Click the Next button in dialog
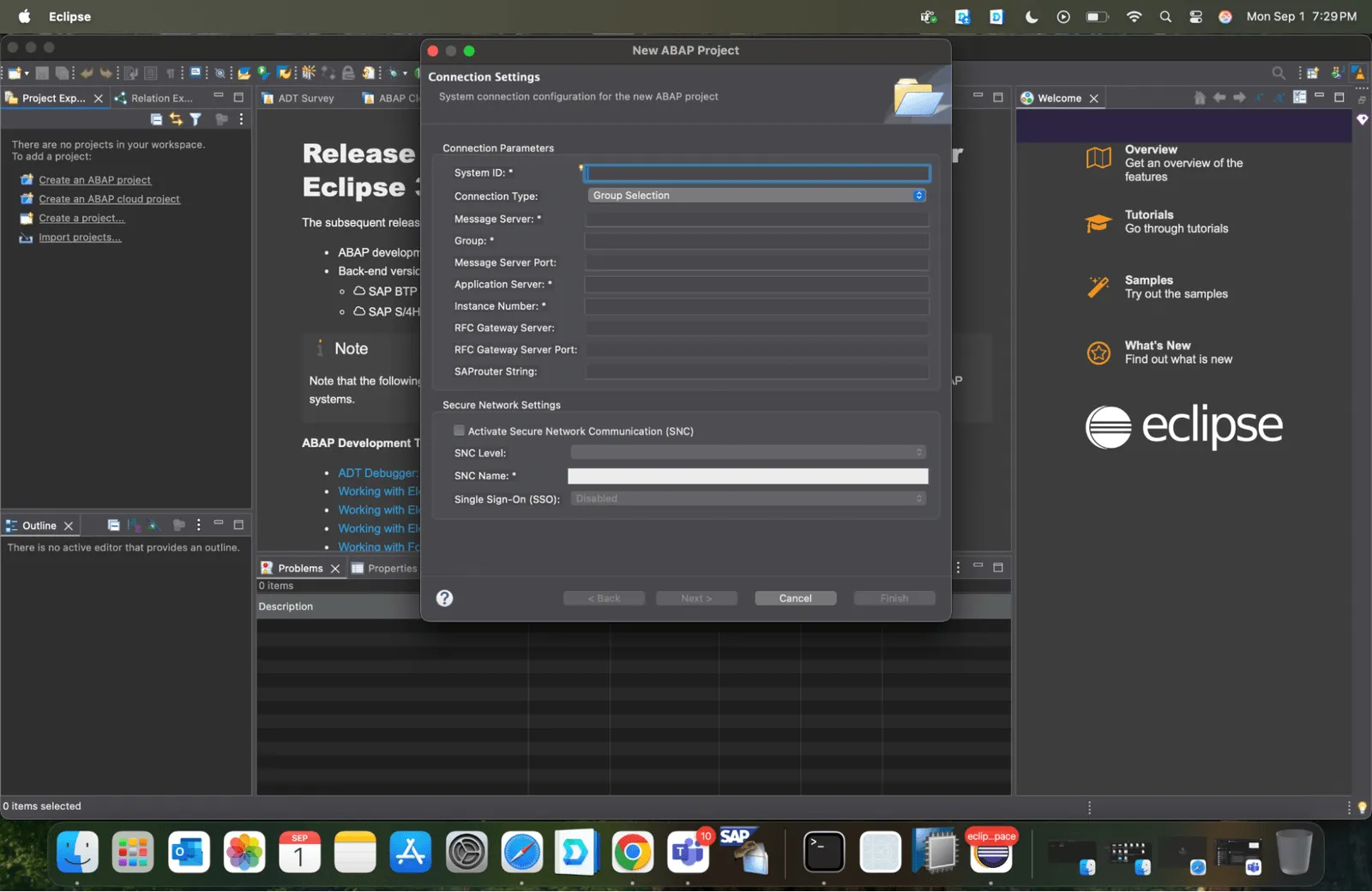This screenshot has width=1372, height=892. point(696,599)
